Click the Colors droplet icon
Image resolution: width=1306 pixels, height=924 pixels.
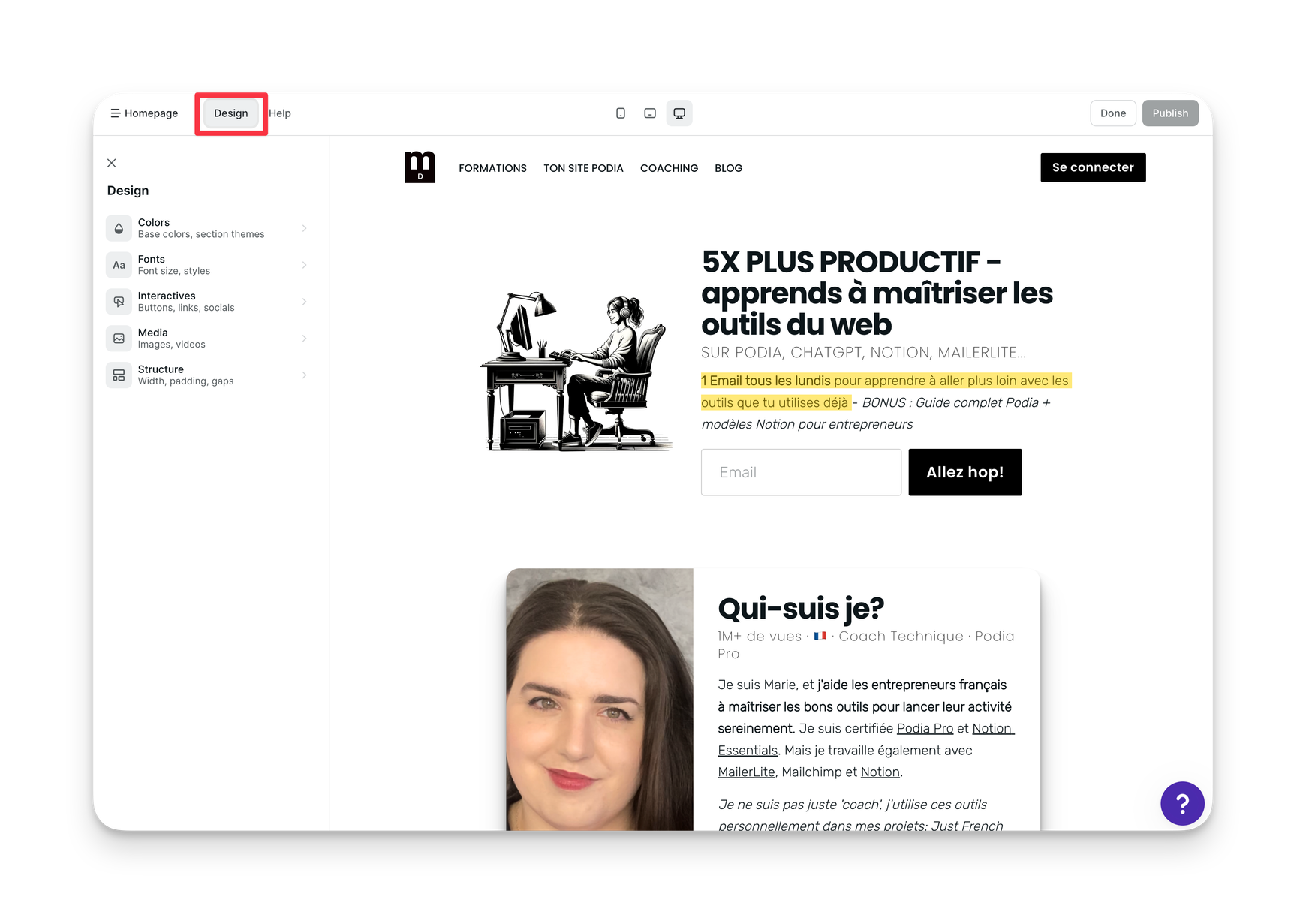pos(119,228)
